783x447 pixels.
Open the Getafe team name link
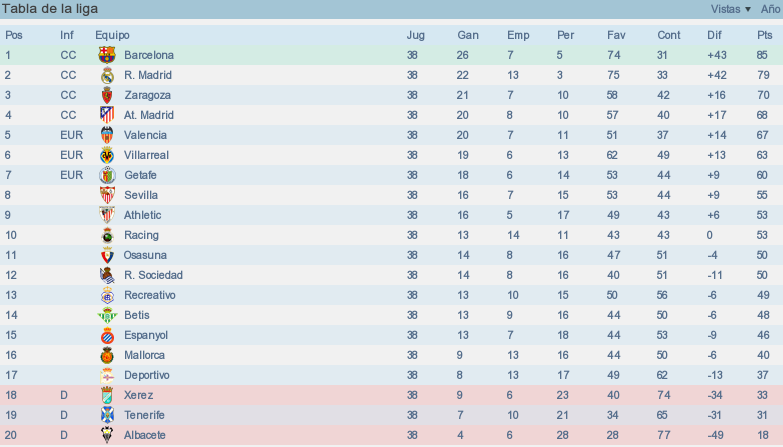click(x=140, y=175)
